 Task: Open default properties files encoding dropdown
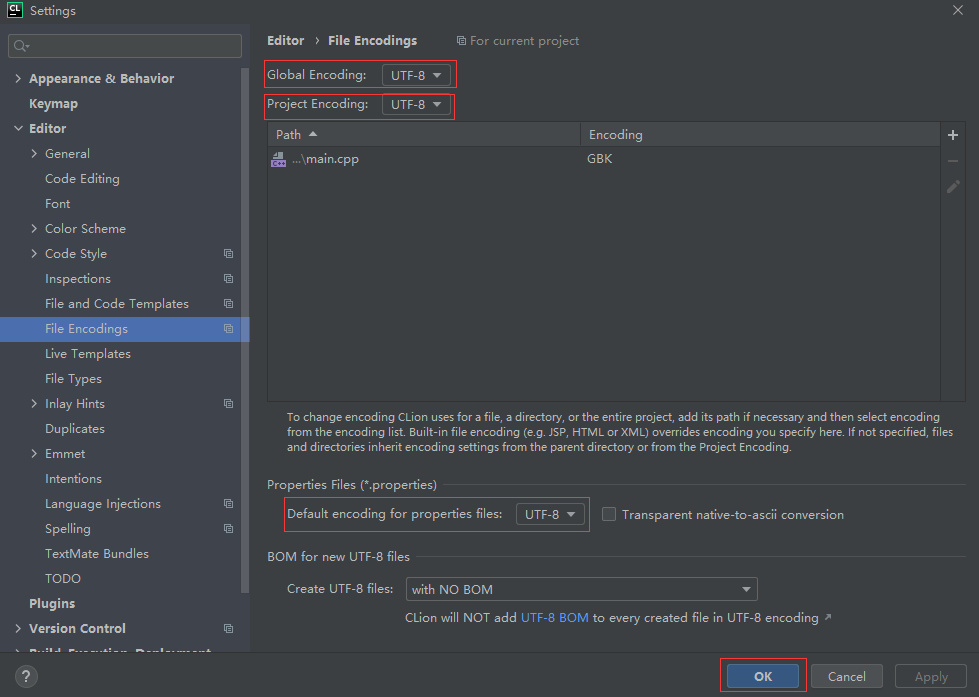550,514
